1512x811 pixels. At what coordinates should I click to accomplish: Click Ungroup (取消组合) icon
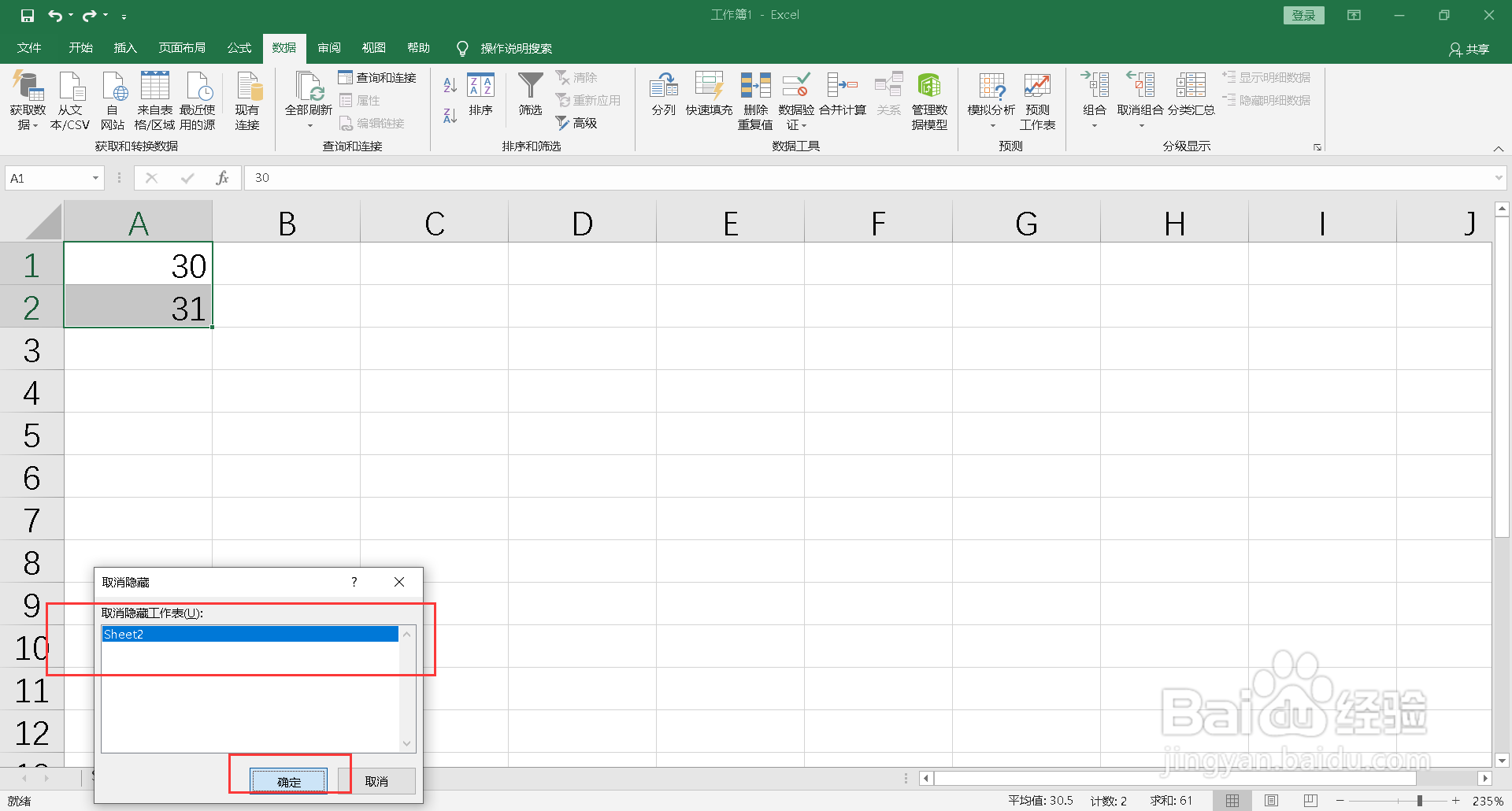[1140, 85]
